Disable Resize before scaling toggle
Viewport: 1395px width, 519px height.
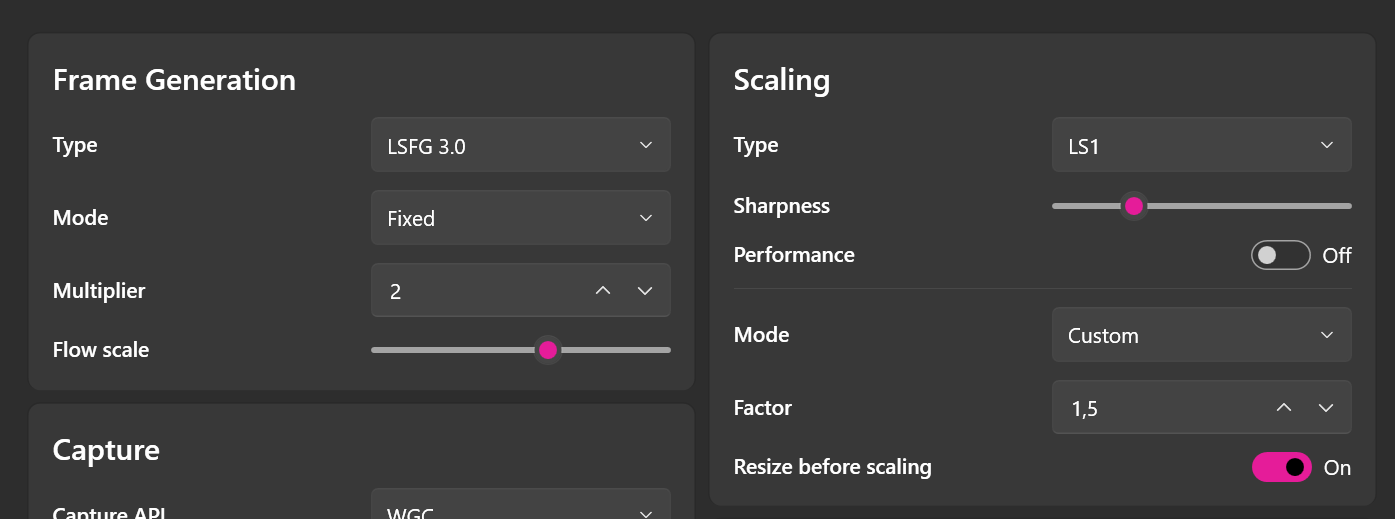(1281, 467)
